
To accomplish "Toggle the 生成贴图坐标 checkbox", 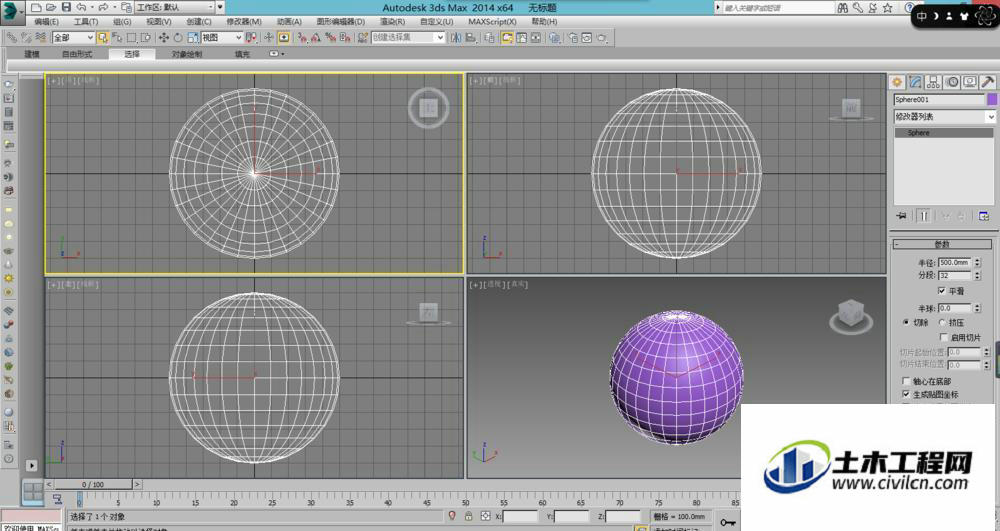I will click(906, 395).
